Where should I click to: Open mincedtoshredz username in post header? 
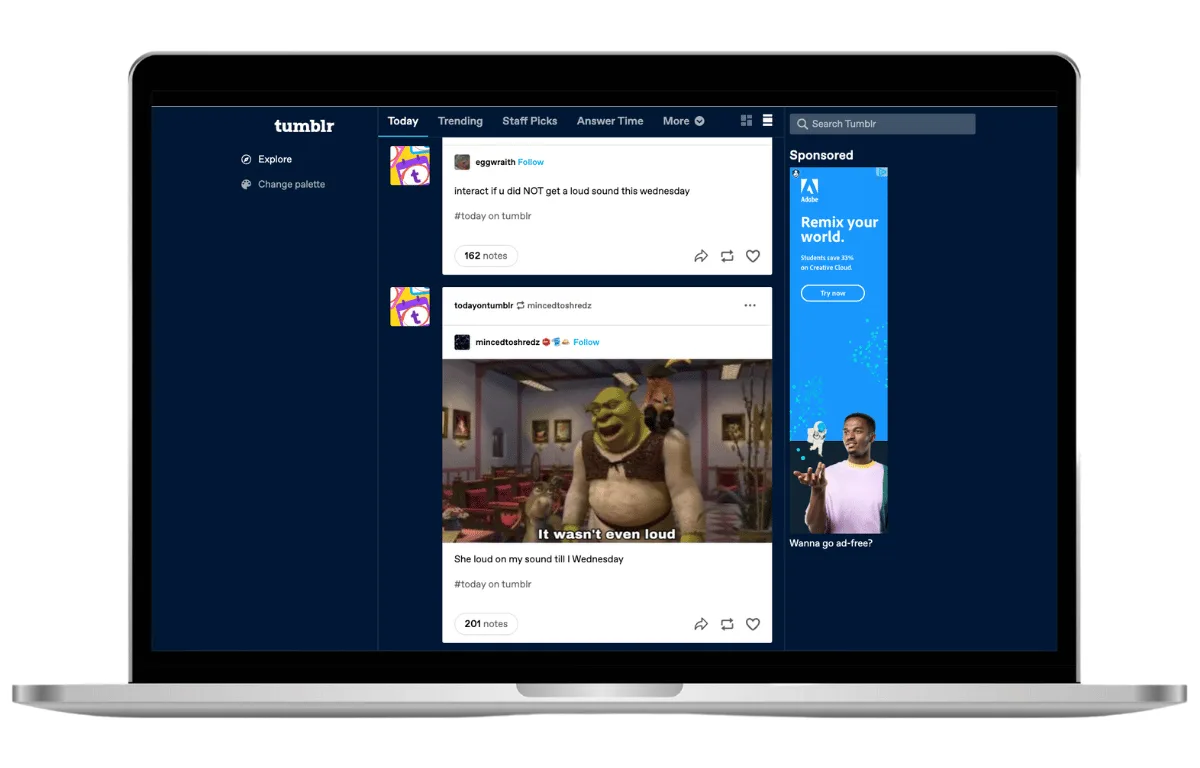click(507, 342)
